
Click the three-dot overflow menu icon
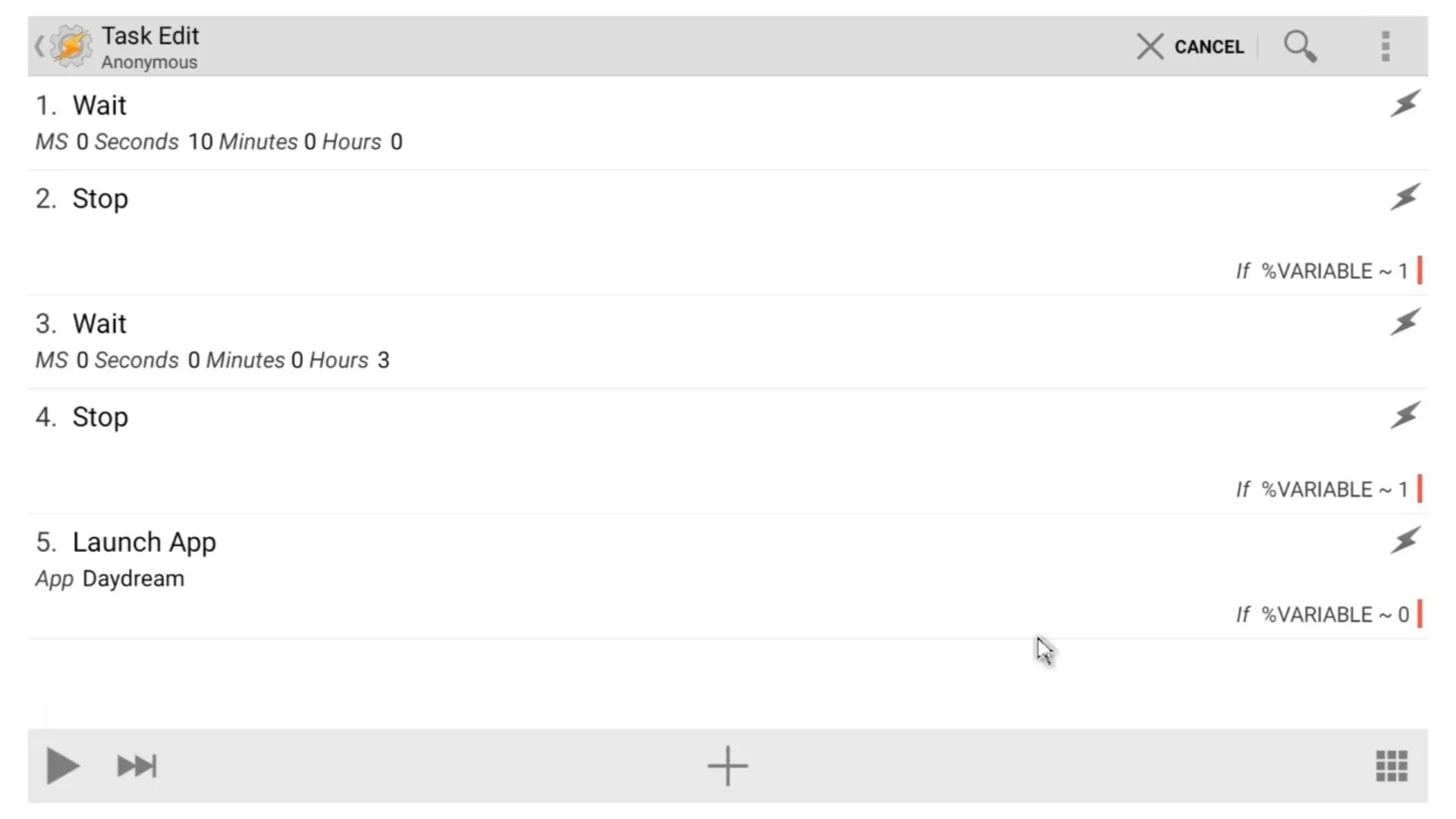click(1386, 46)
